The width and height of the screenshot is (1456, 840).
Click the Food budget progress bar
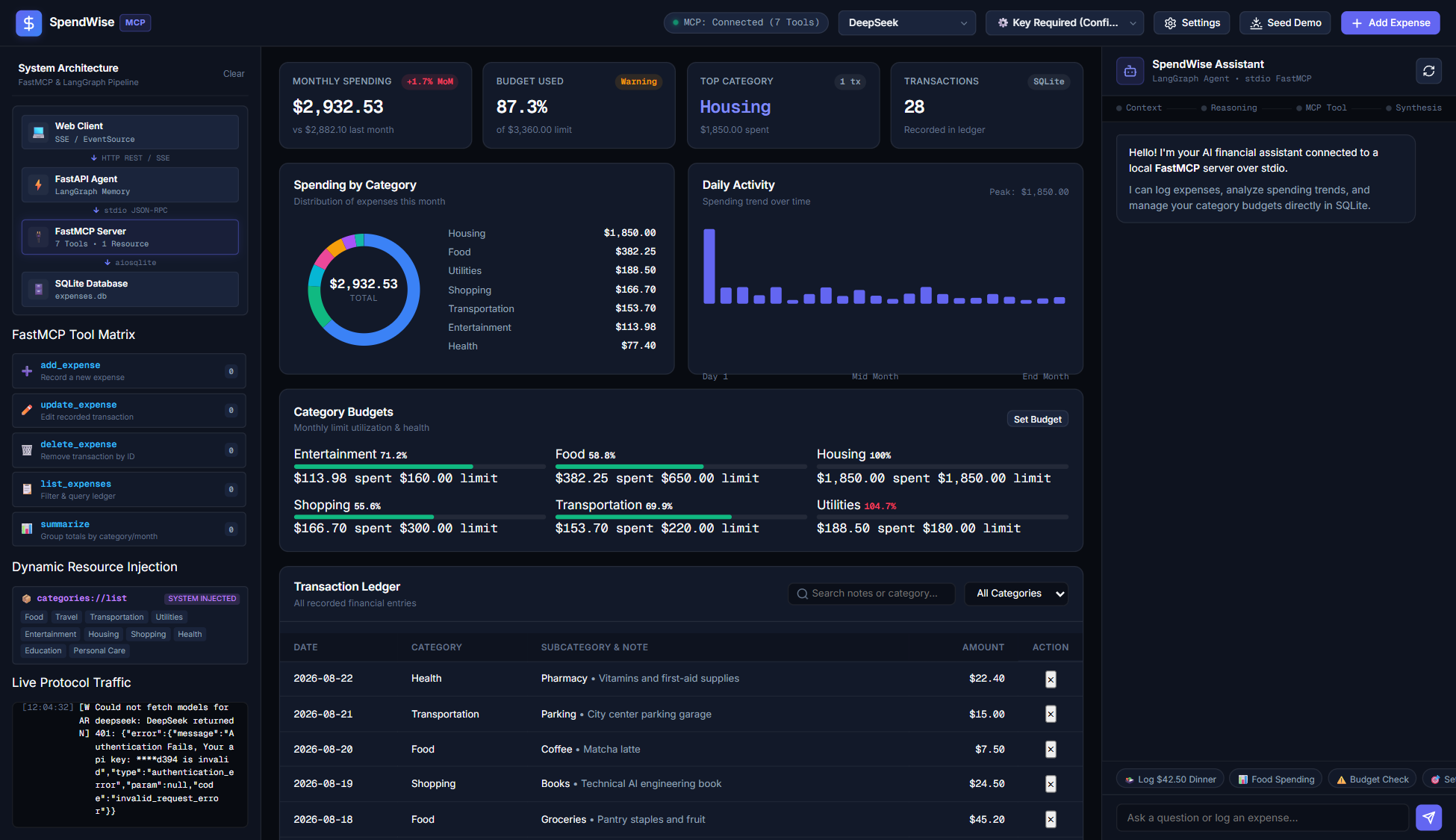tap(681, 467)
